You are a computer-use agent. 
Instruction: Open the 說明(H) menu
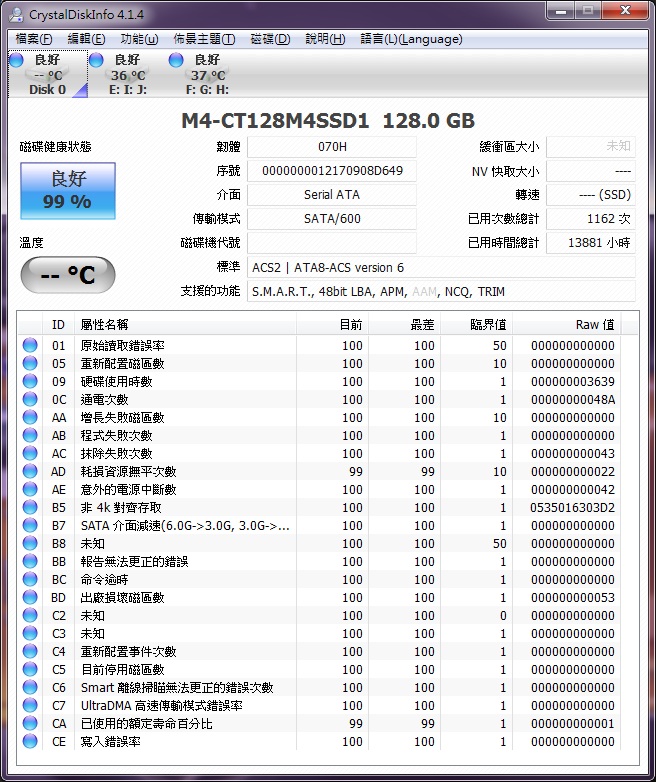[x=325, y=39]
